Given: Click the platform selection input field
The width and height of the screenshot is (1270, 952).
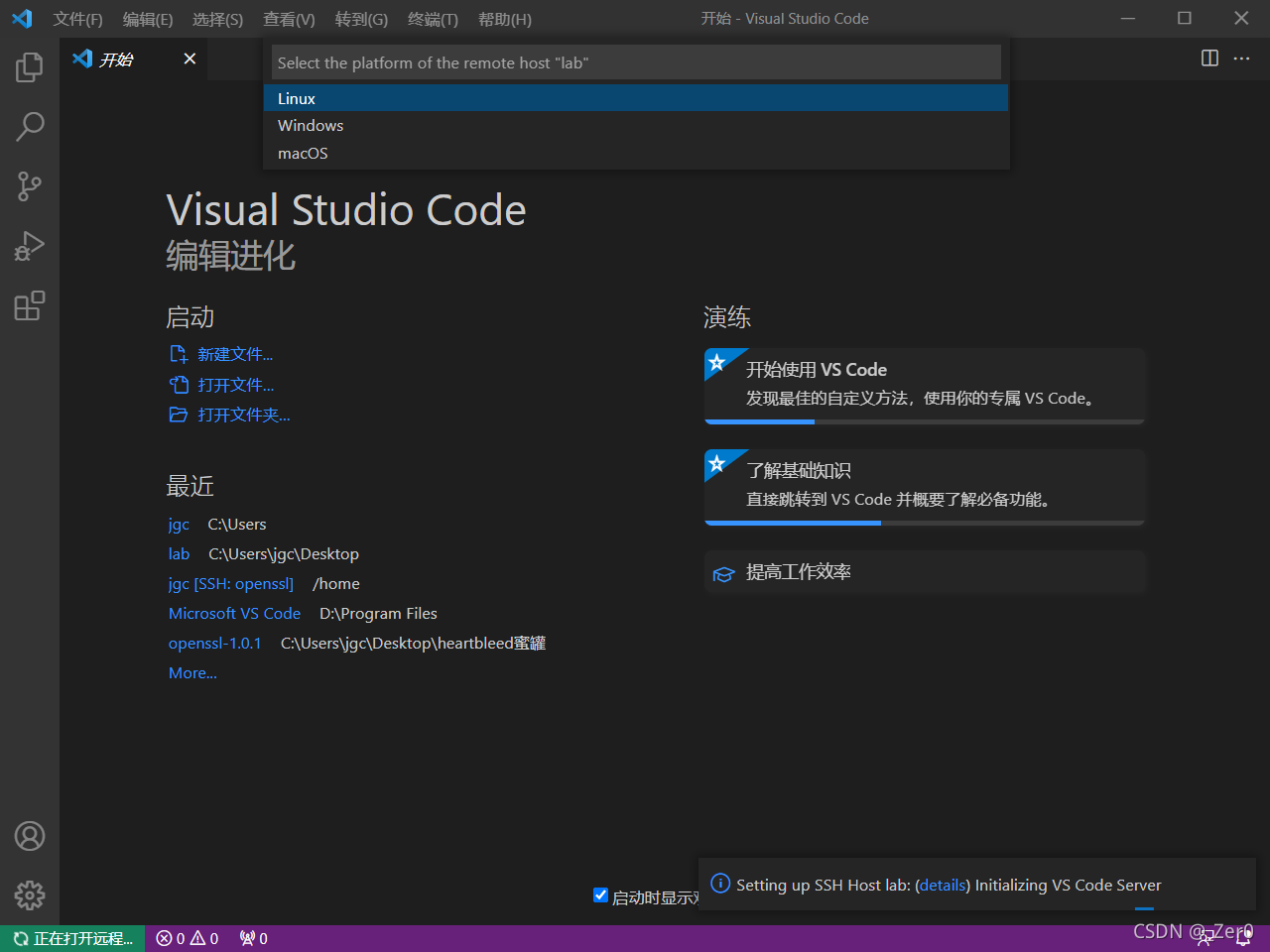Looking at the screenshot, I should (636, 62).
